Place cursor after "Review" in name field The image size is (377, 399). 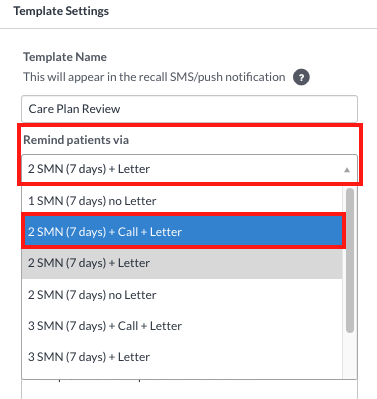pyautogui.click(x=121, y=109)
